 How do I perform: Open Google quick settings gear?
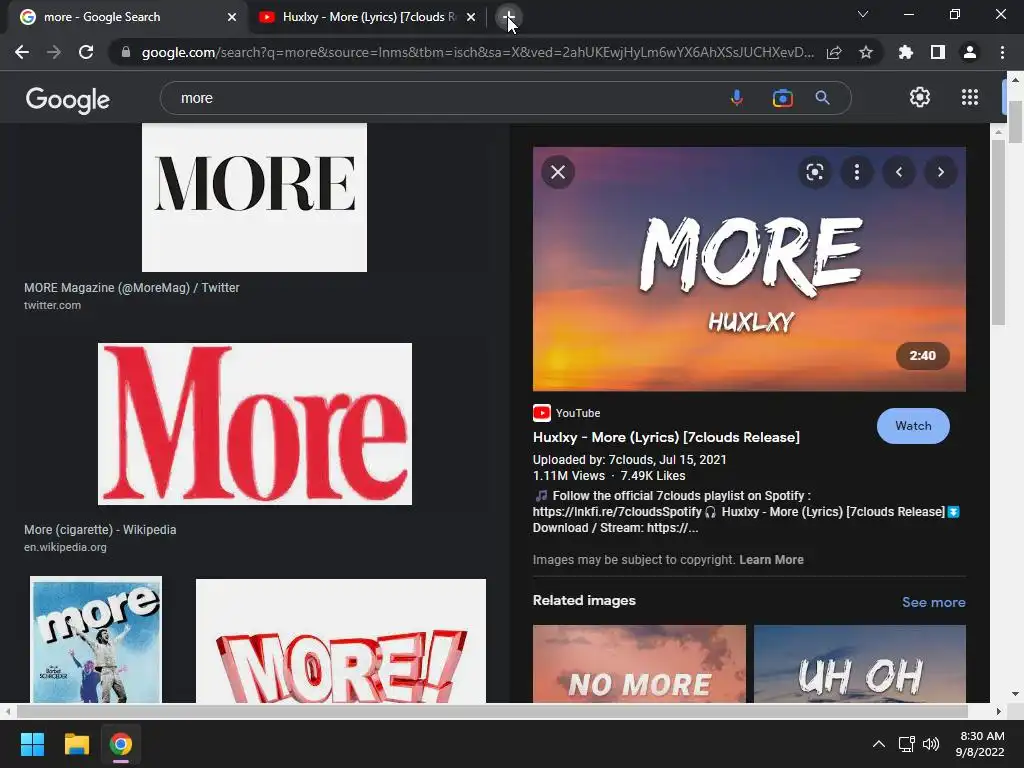tap(920, 97)
